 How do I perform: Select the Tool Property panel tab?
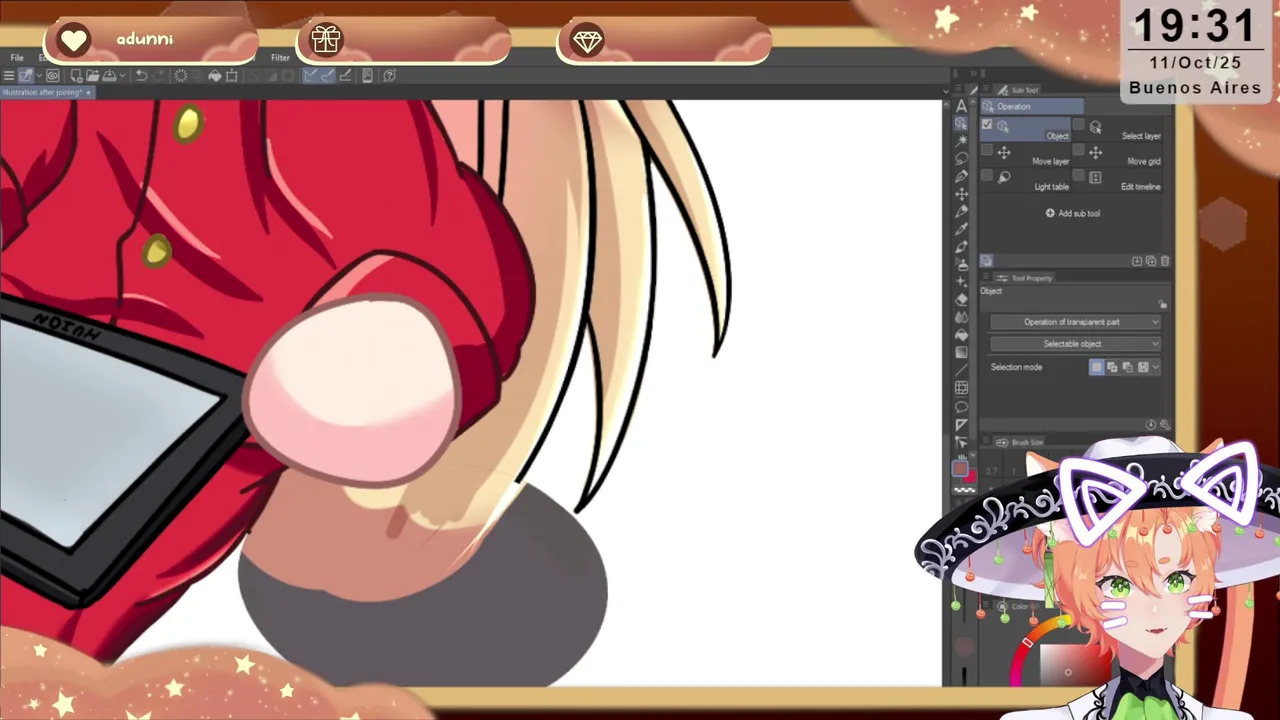pyautogui.click(x=1024, y=278)
